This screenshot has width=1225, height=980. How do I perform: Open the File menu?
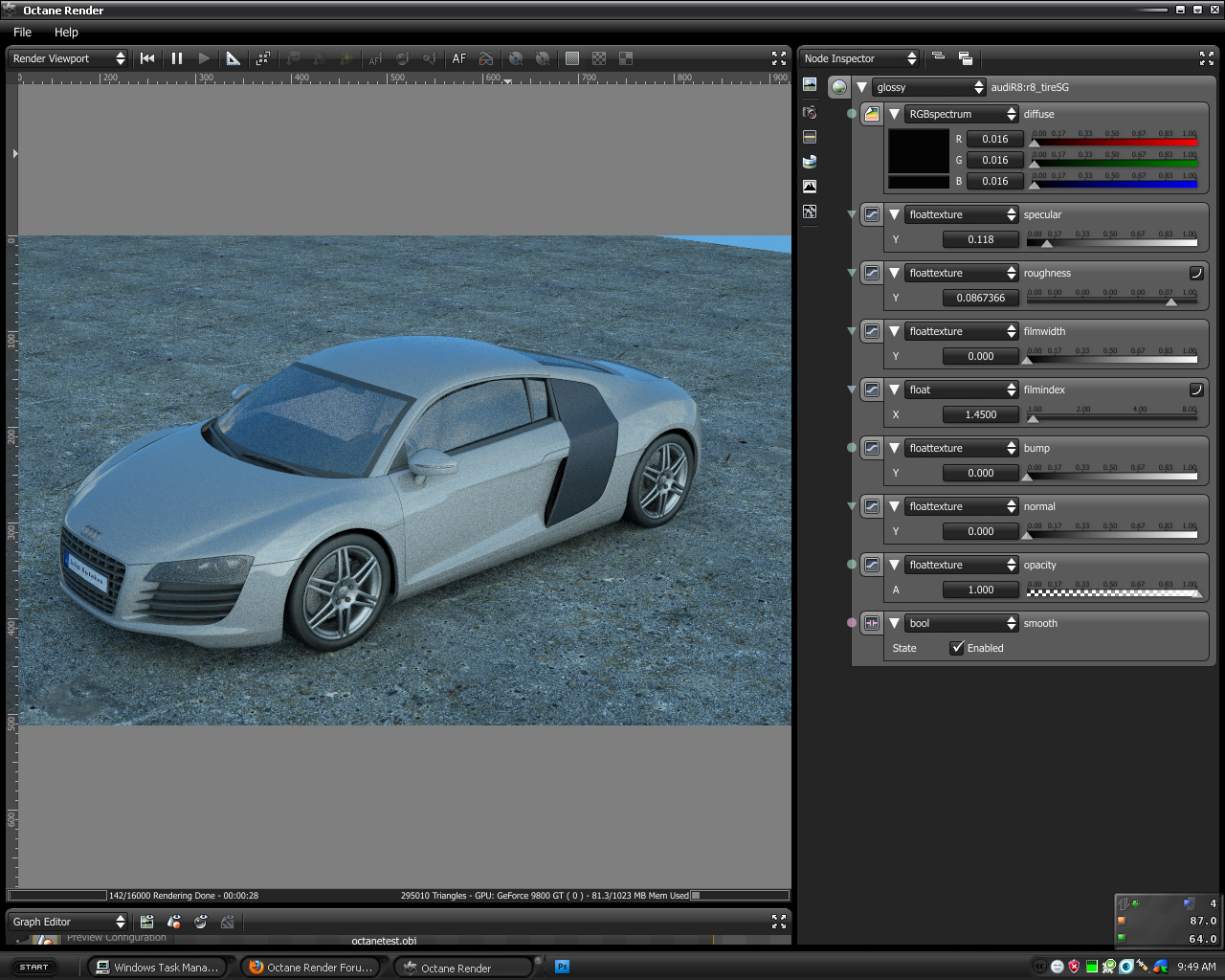coord(22,32)
